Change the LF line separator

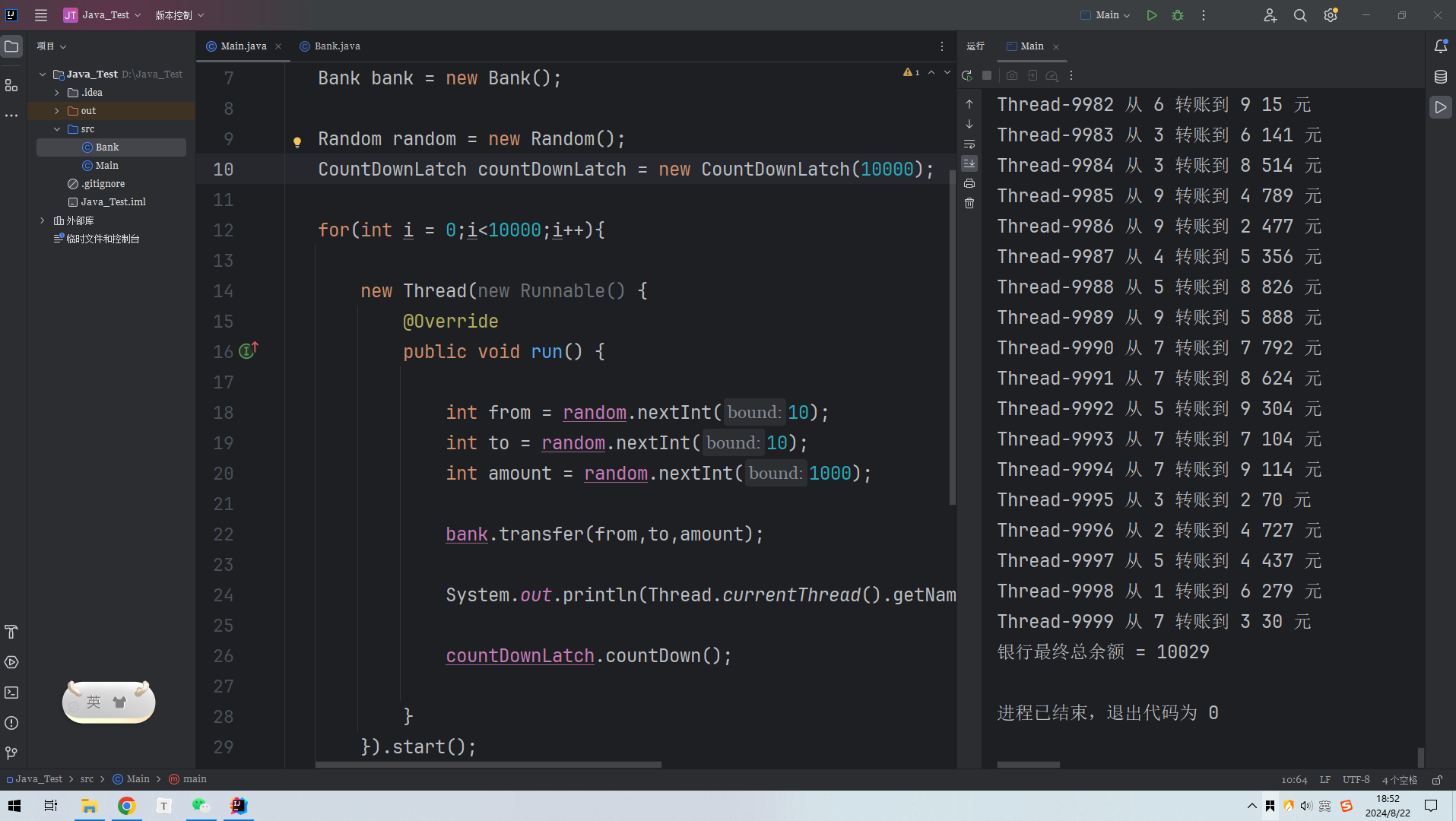pos(1325,780)
